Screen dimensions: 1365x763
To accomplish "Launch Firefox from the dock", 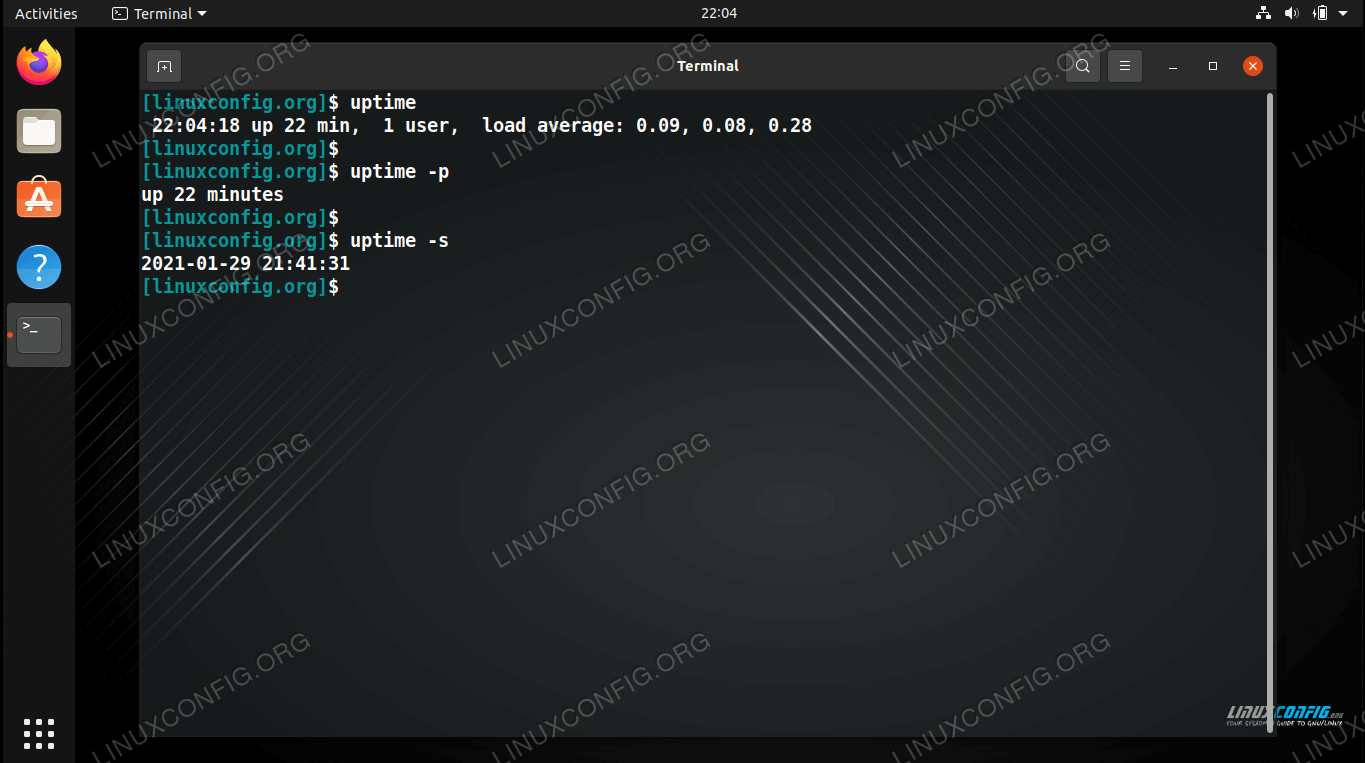I will tap(39, 64).
